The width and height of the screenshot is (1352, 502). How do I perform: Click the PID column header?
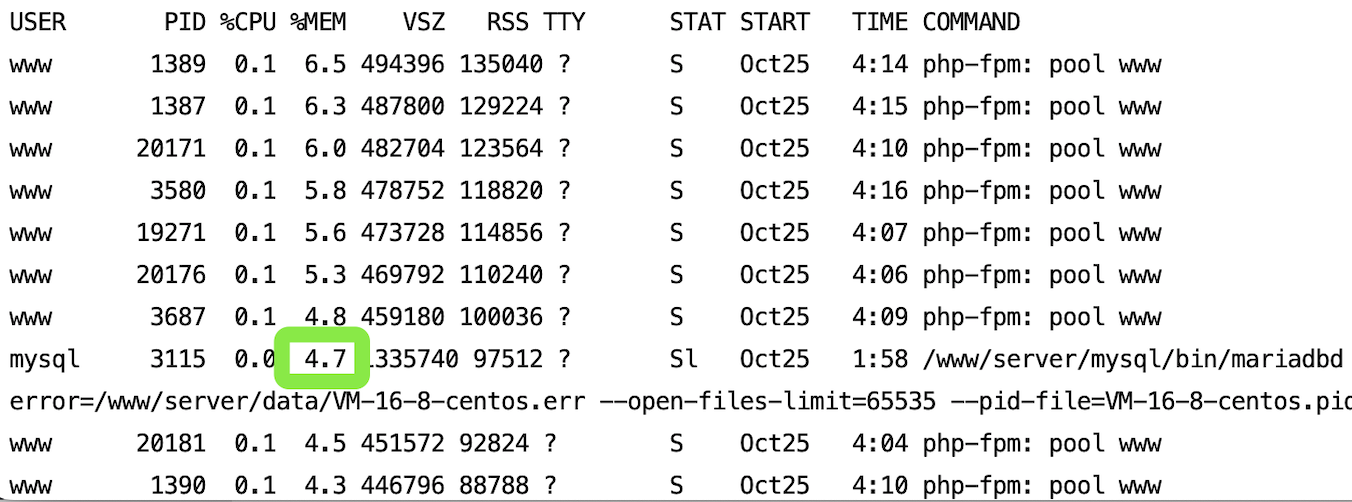(x=185, y=22)
